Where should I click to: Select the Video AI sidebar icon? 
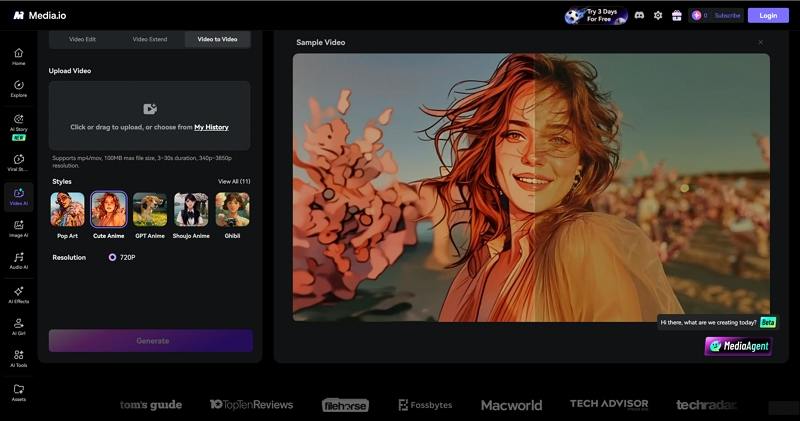[18, 196]
